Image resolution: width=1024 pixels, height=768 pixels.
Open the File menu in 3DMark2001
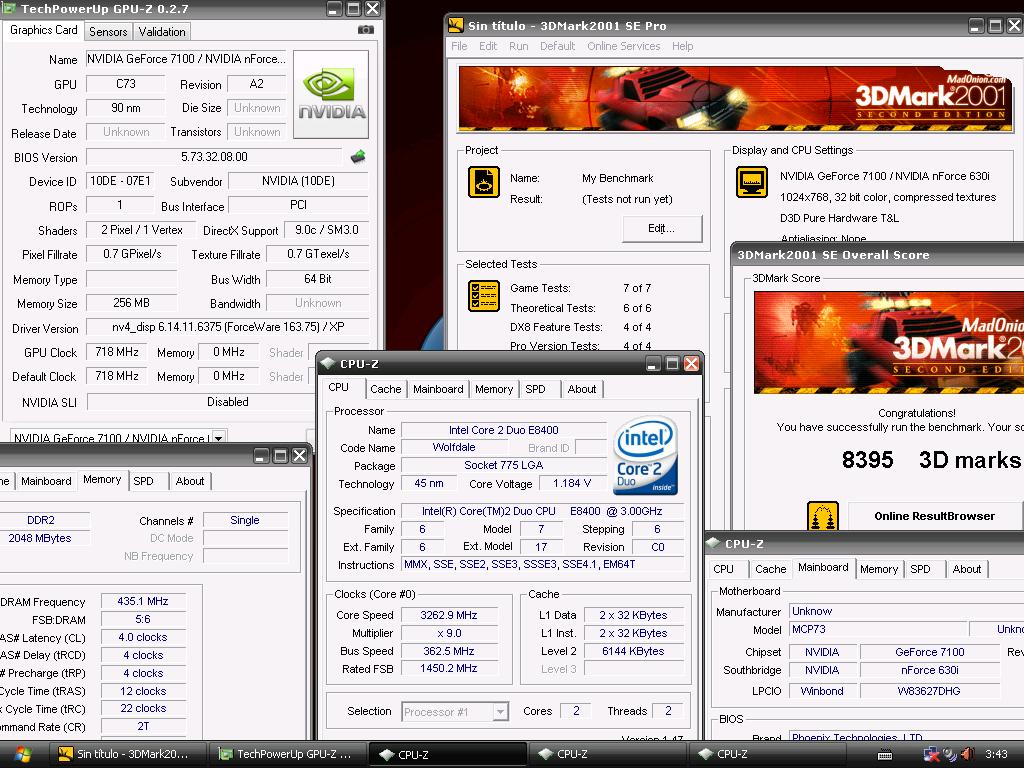pos(459,46)
